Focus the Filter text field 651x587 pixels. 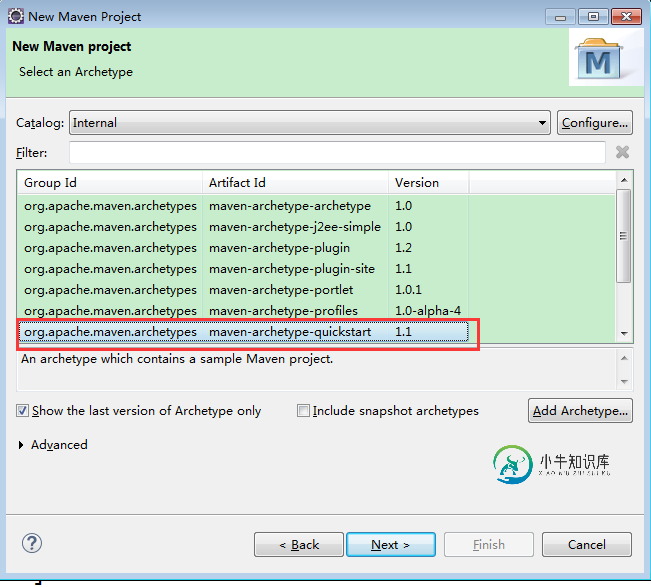pyautogui.click(x=337, y=152)
